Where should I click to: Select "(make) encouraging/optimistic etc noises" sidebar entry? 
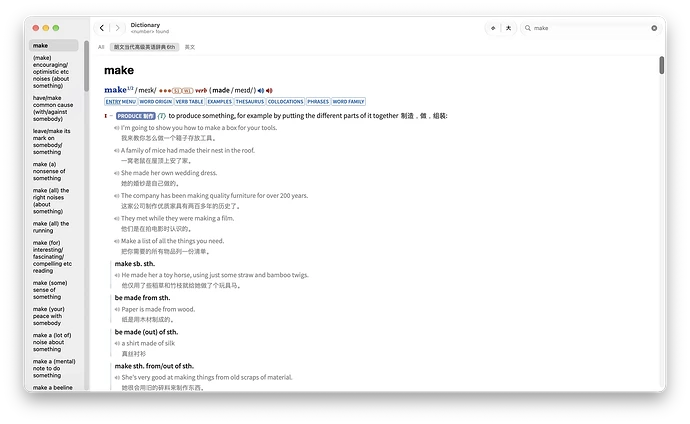54,72
